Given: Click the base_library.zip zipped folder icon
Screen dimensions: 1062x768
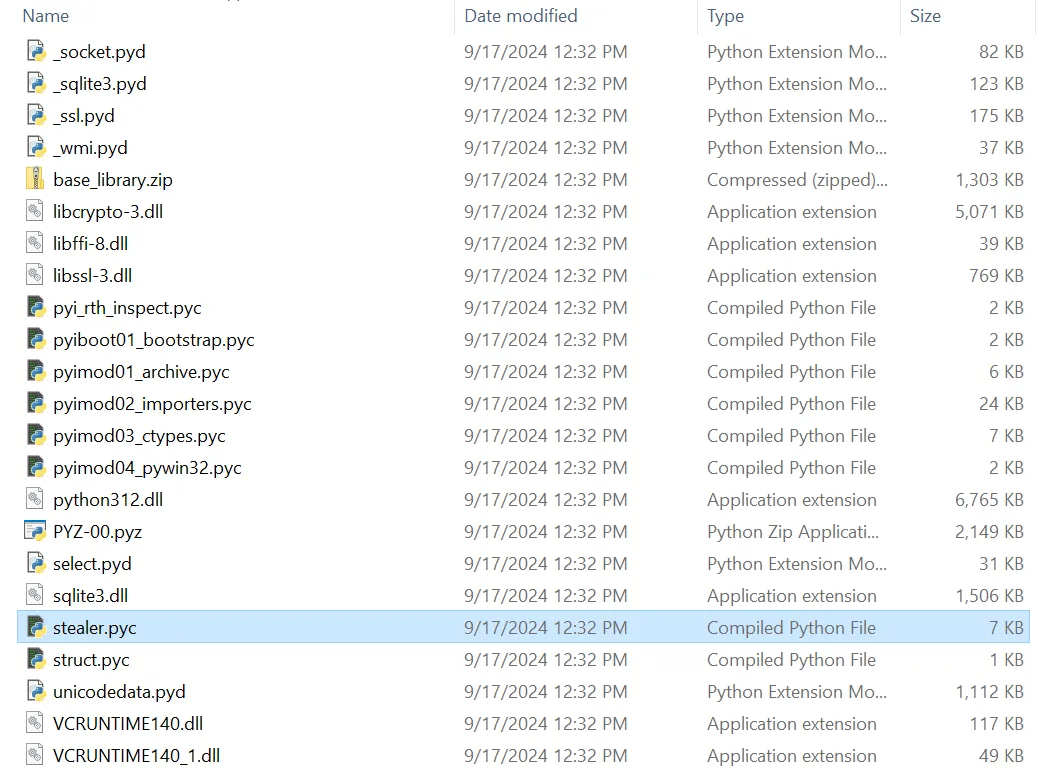Looking at the screenshot, I should 35,179.
